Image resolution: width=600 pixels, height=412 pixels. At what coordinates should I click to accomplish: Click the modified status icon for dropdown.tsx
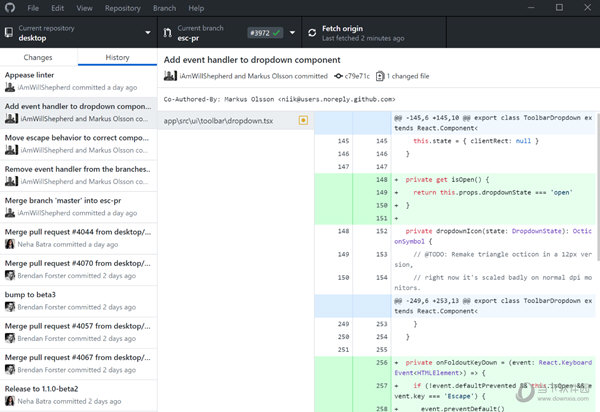303,121
